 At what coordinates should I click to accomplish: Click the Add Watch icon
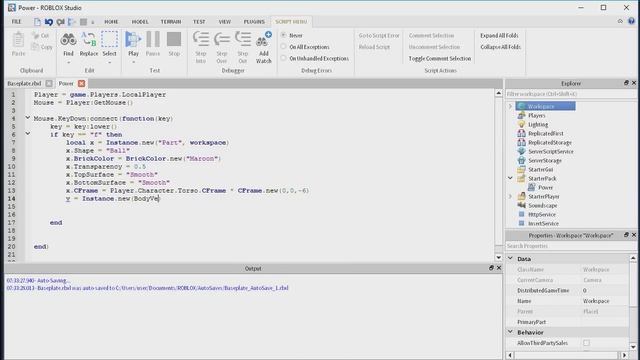(x=264, y=40)
